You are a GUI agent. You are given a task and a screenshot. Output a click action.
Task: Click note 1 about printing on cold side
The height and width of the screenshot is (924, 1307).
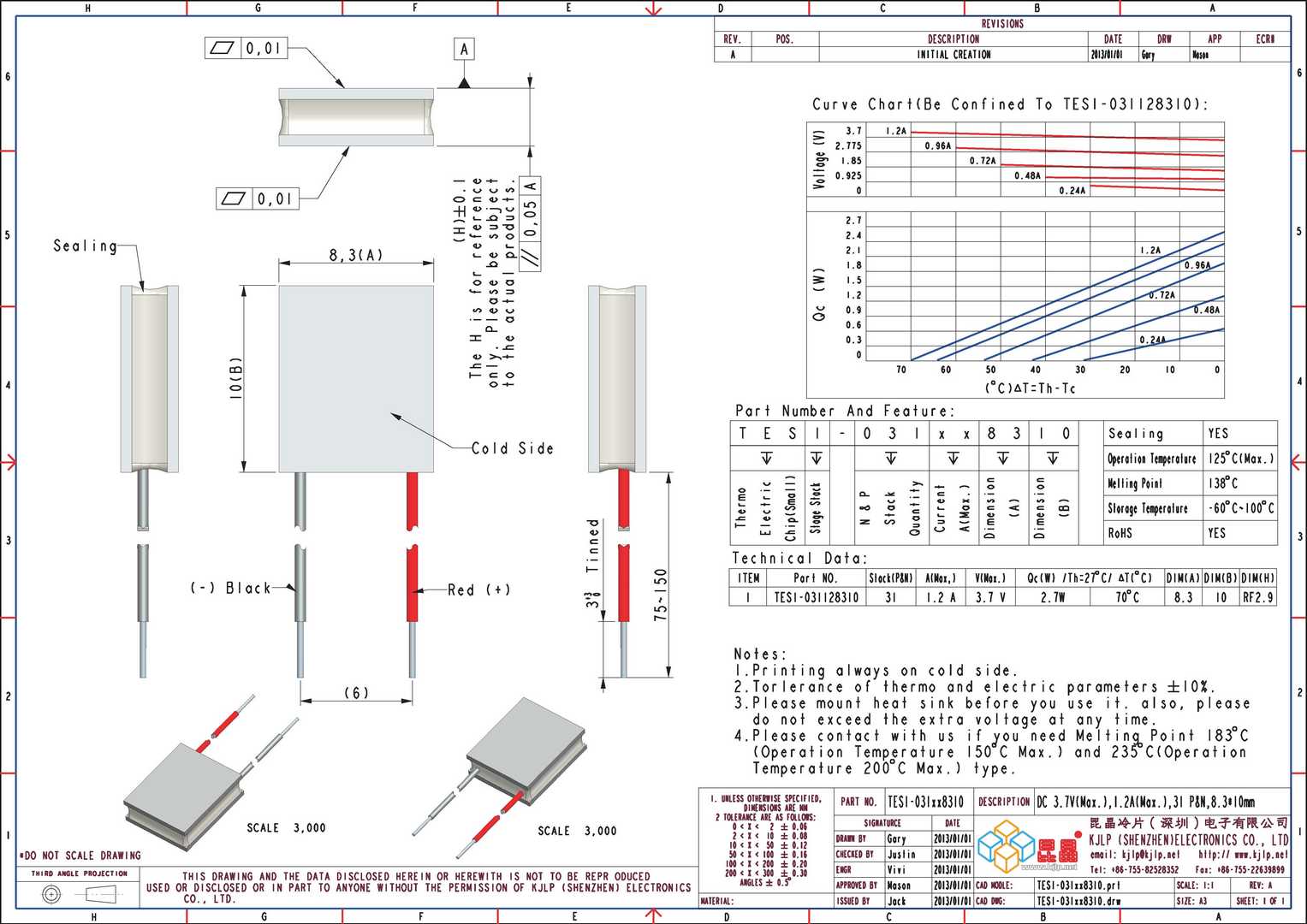876,671
